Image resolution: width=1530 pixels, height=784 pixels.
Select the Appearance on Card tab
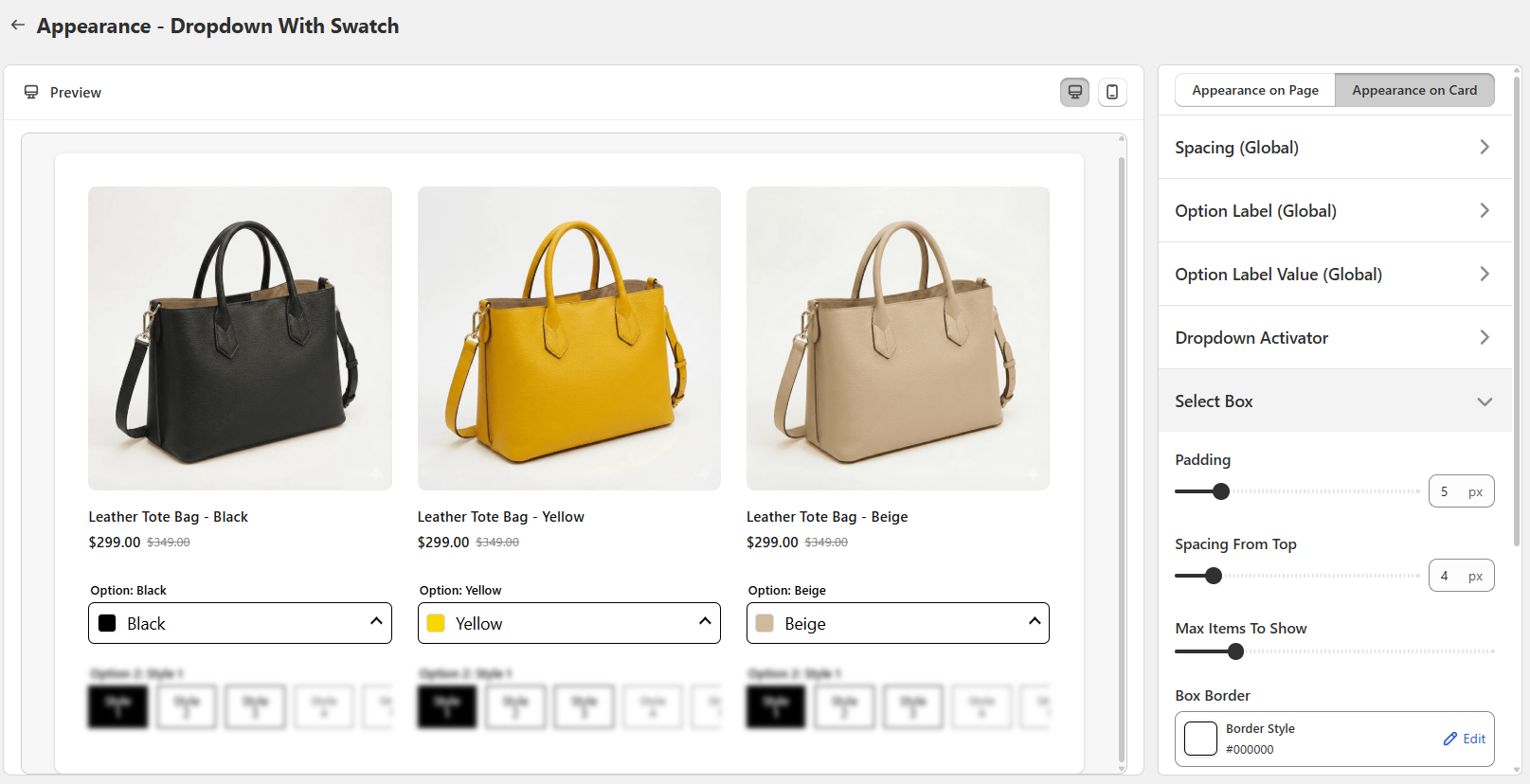click(1414, 90)
